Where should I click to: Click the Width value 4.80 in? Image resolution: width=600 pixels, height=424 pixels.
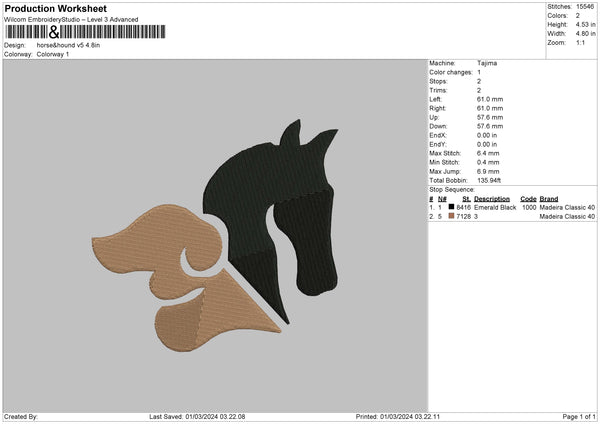pos(585,34)
